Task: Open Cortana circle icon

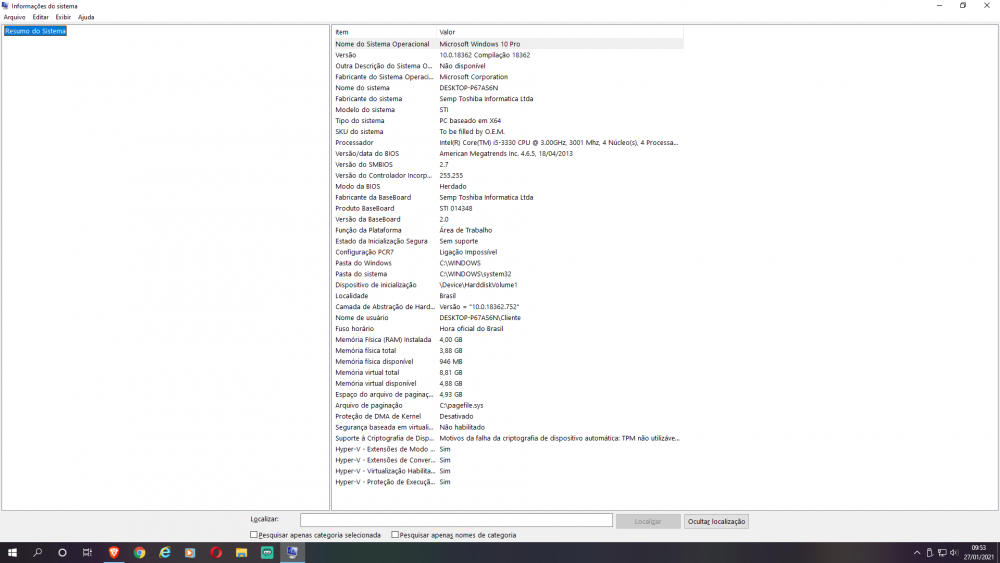Action: click(x=62, y=553)
